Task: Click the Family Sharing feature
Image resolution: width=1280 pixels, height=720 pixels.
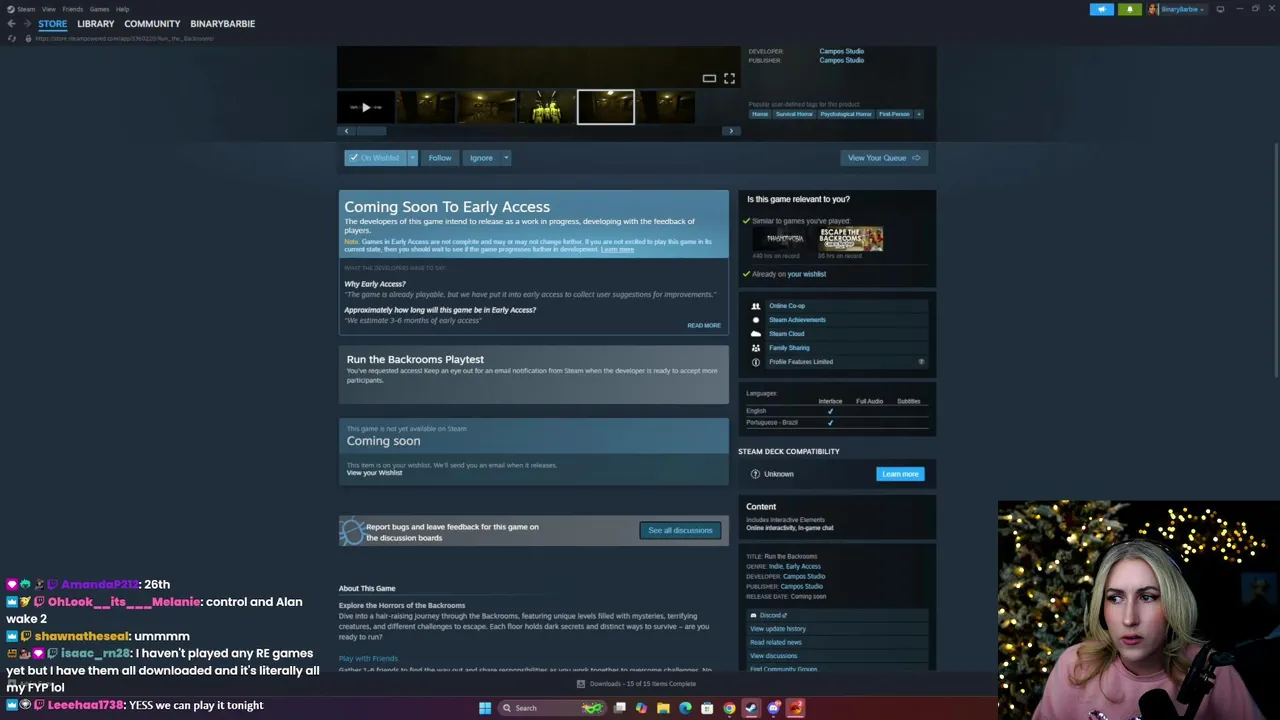Action: pyautogui.click(x=789, y=348)
